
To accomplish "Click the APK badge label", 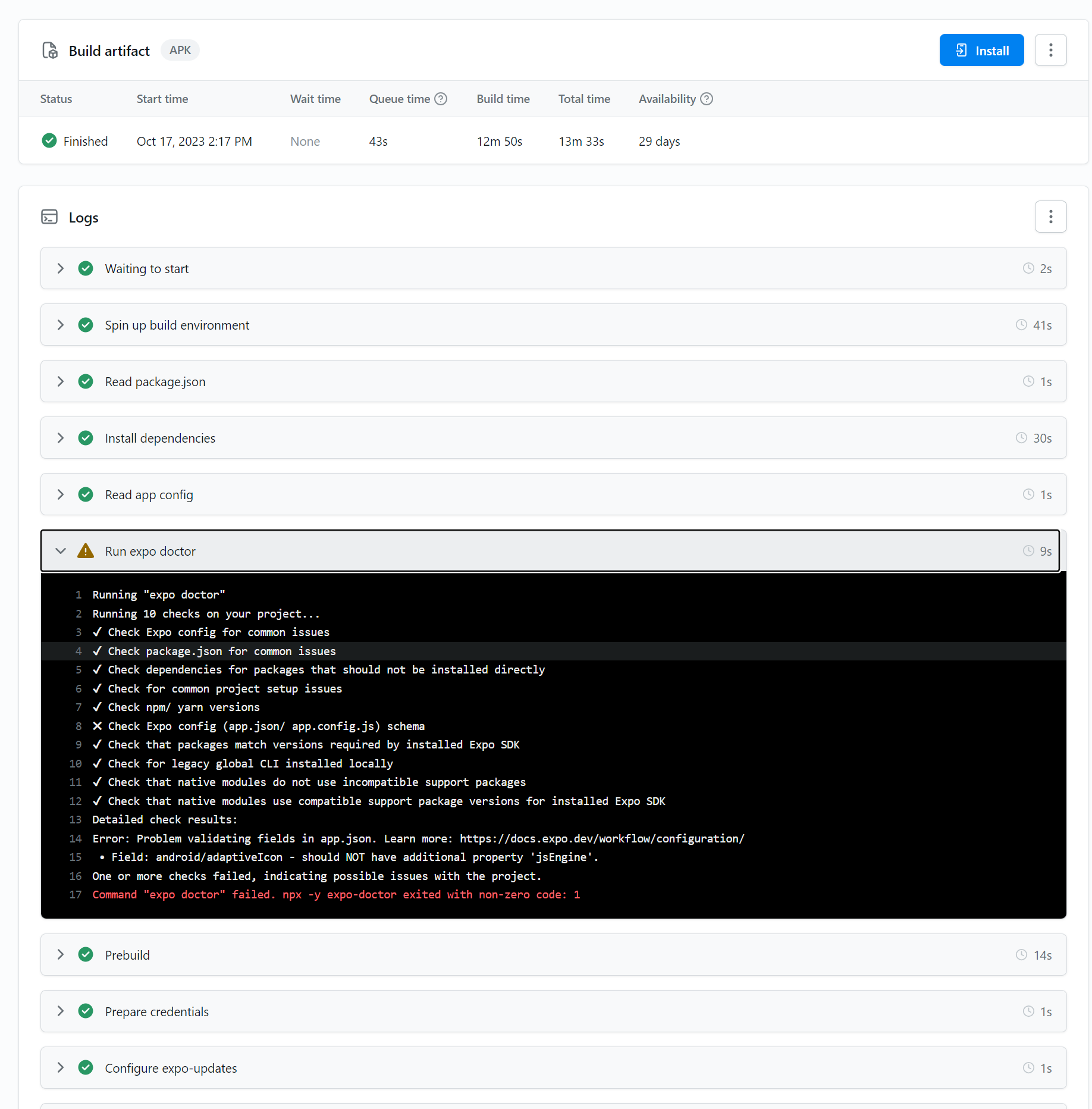I will (x=180, y=51).
